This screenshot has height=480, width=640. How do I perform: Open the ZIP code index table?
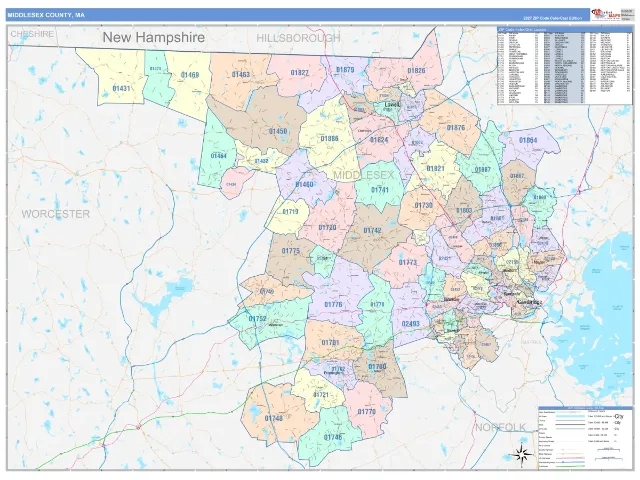coord(564,65)
